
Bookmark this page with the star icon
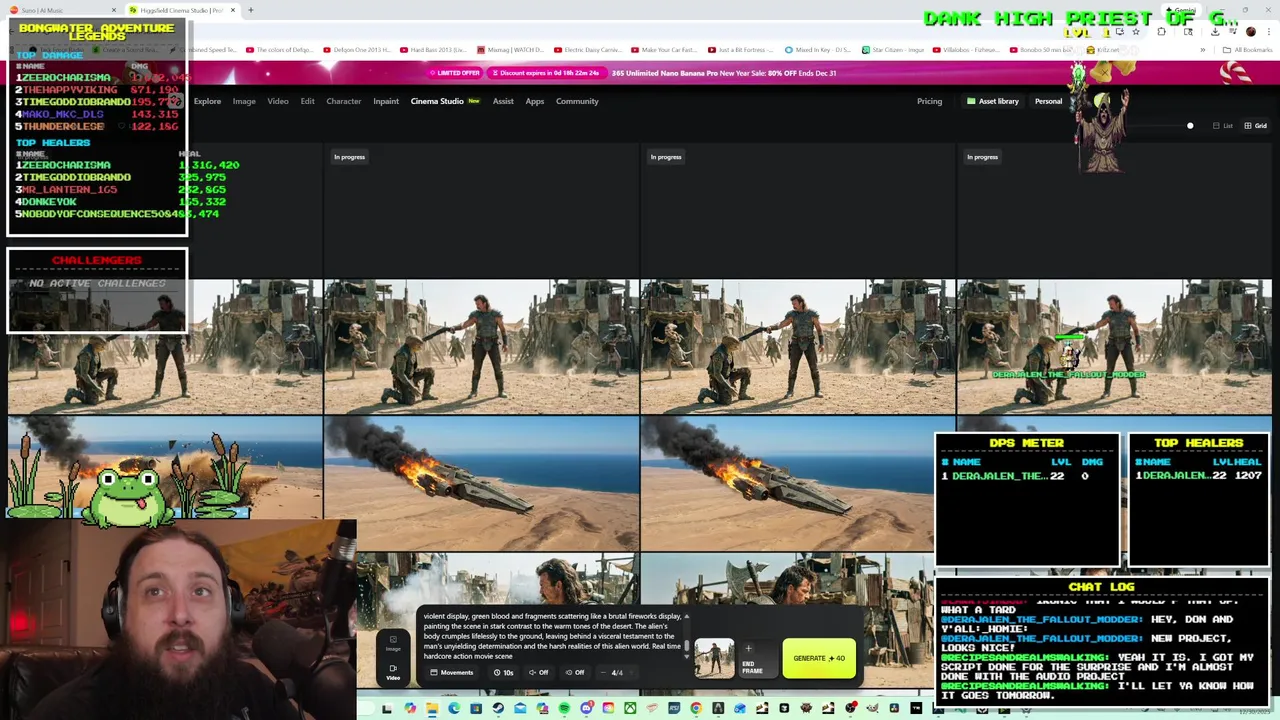1135,31
